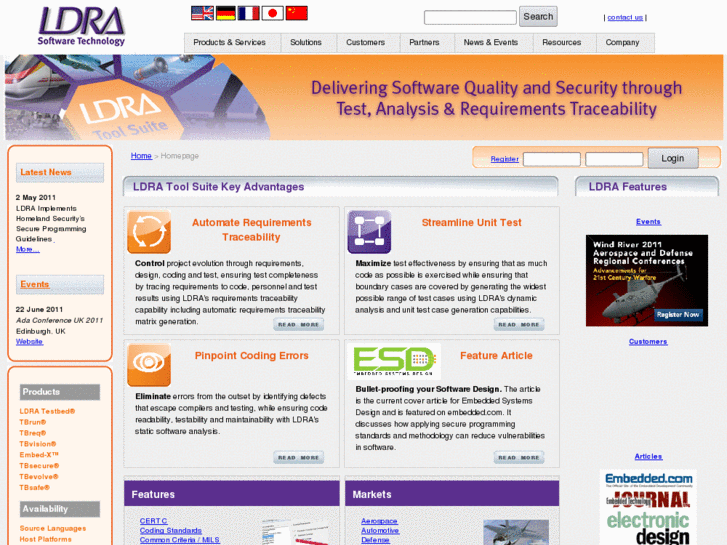This screenshot has width=727, height=545.
Task: Read more about Pinpoint Coding Errors
Action: tap(299, 458)
